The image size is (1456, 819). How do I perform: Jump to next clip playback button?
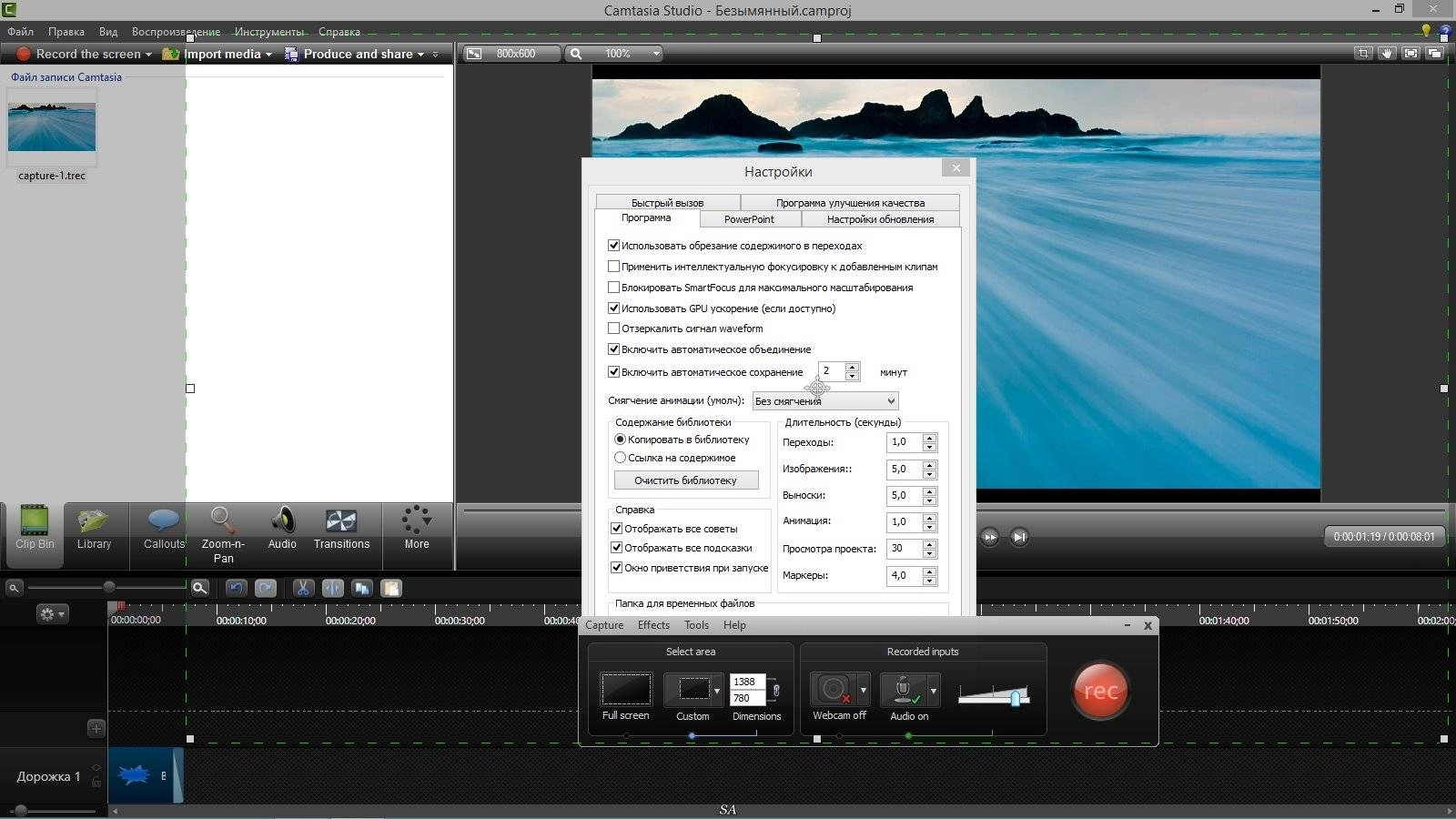1019,537
